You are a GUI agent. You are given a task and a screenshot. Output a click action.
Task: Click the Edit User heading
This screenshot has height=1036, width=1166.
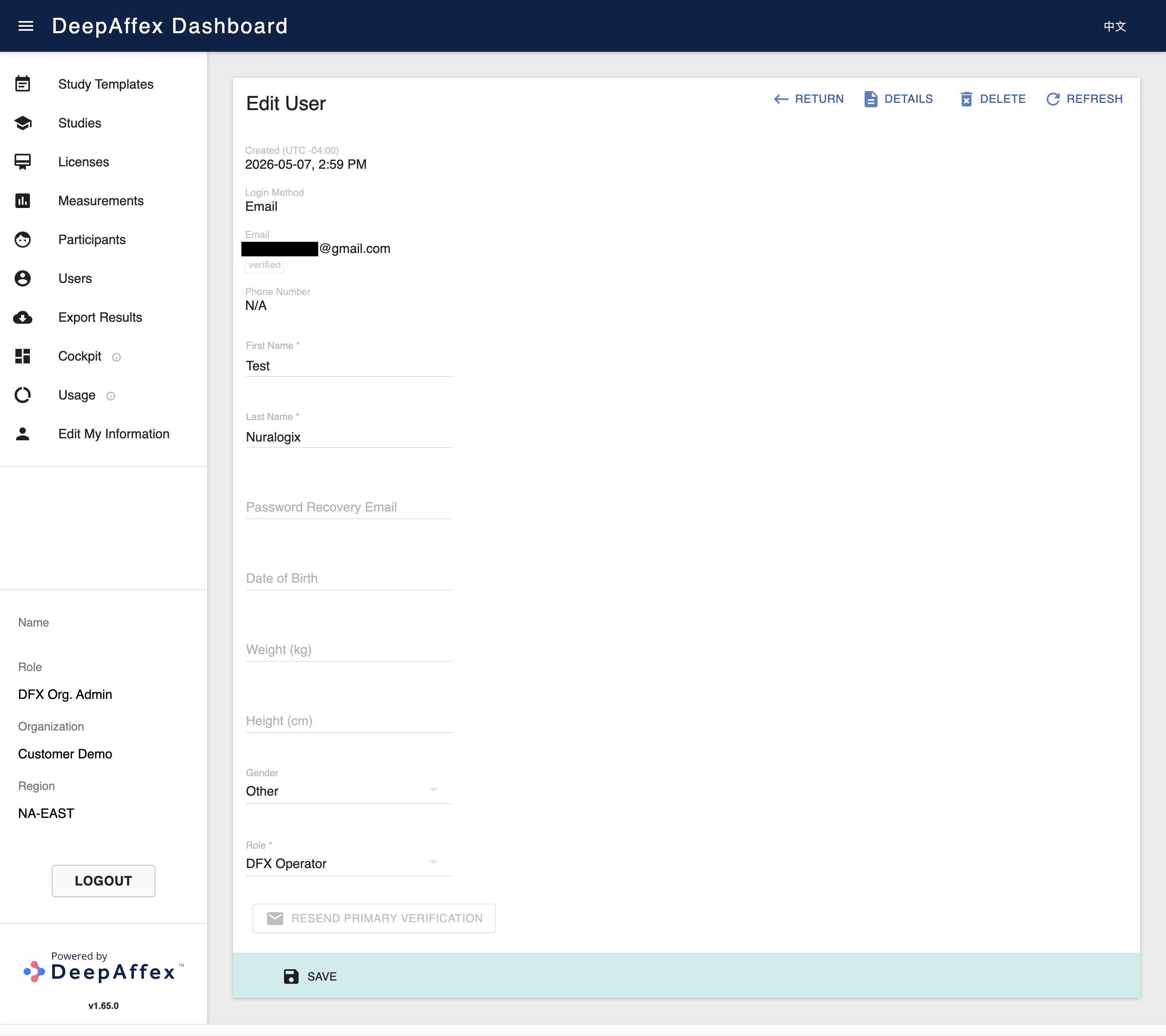(286, 103)
